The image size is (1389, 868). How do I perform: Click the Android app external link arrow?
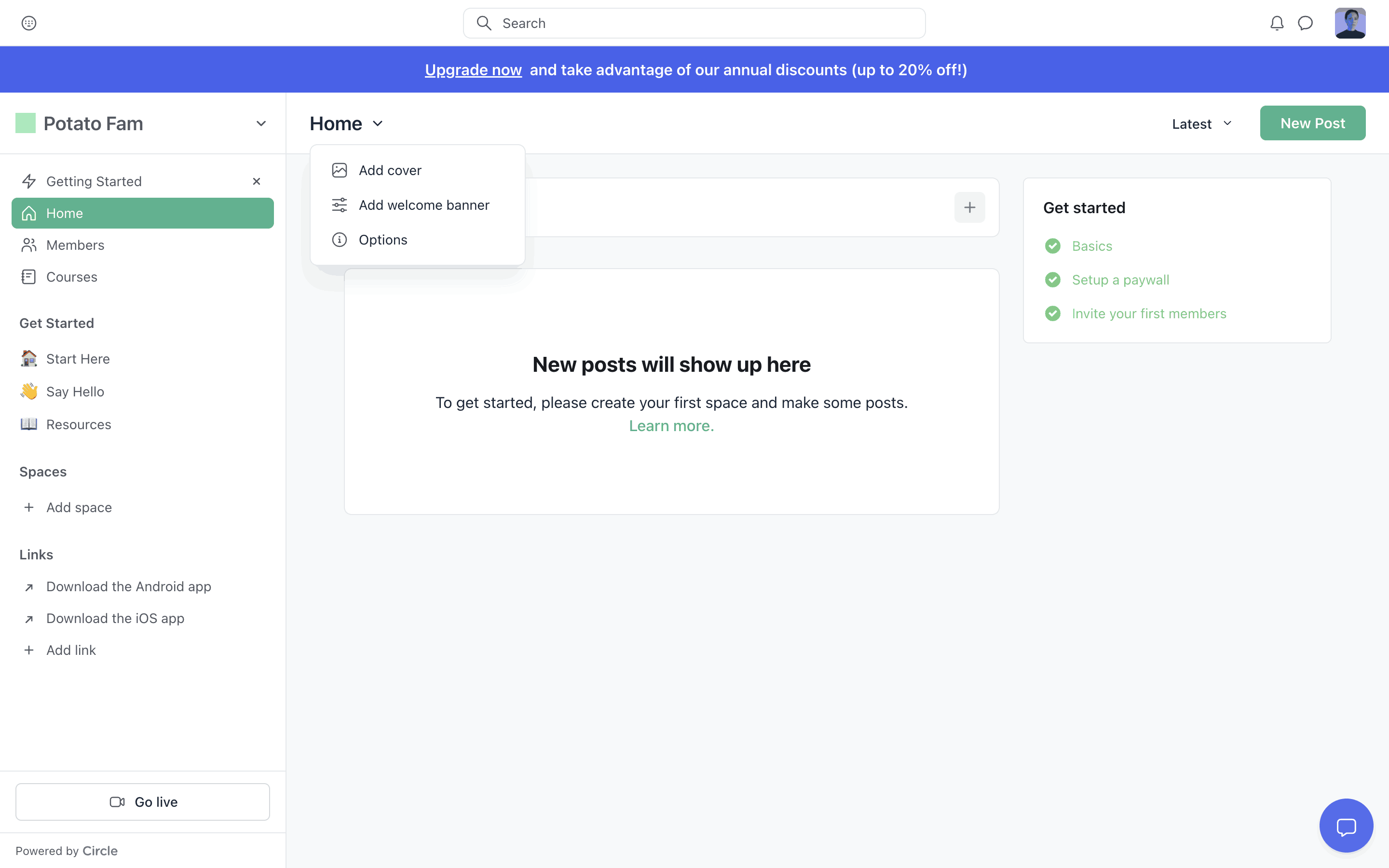click(x=29, y=587)
